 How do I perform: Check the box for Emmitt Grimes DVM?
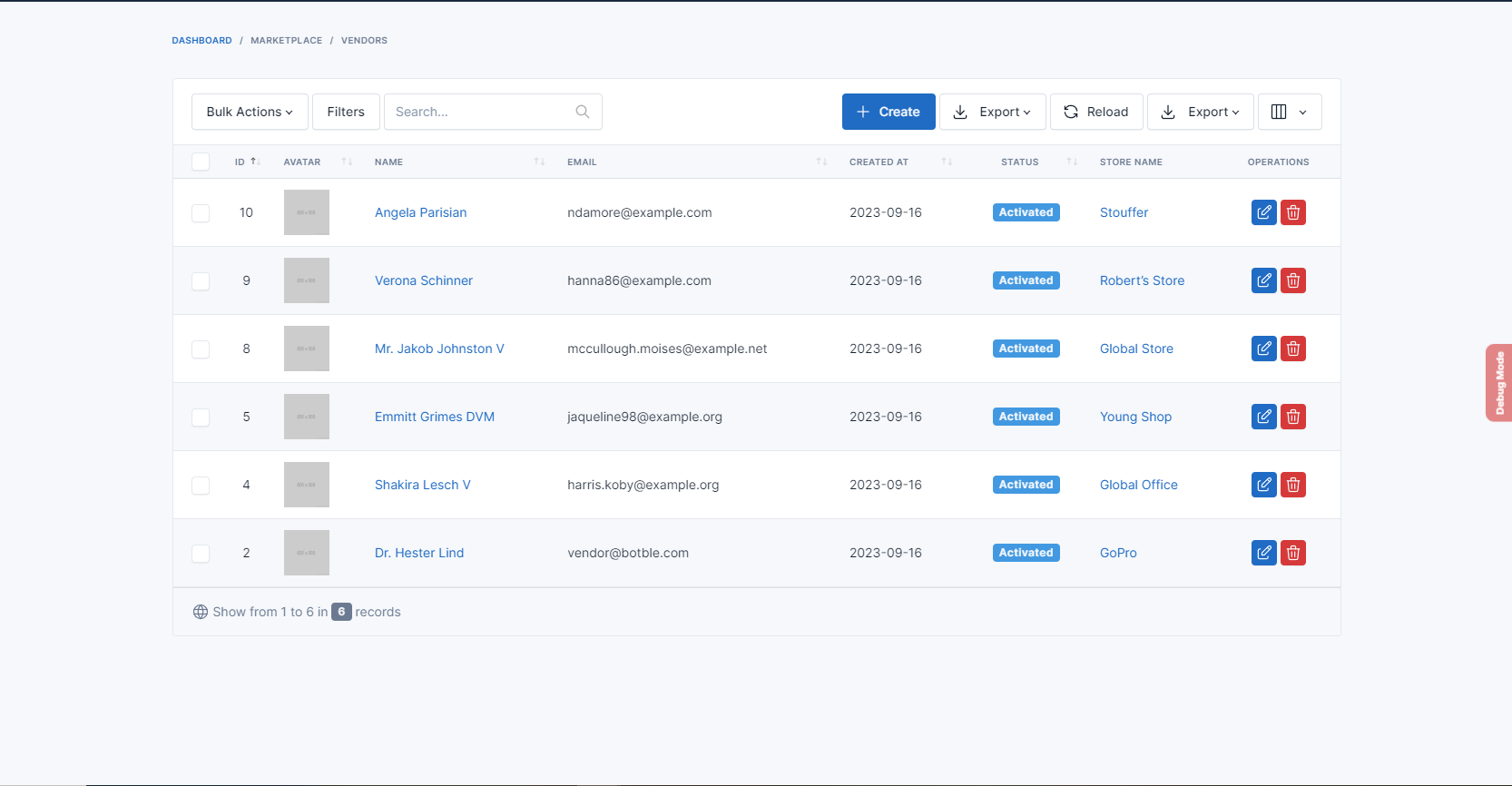tap(201, 417)
